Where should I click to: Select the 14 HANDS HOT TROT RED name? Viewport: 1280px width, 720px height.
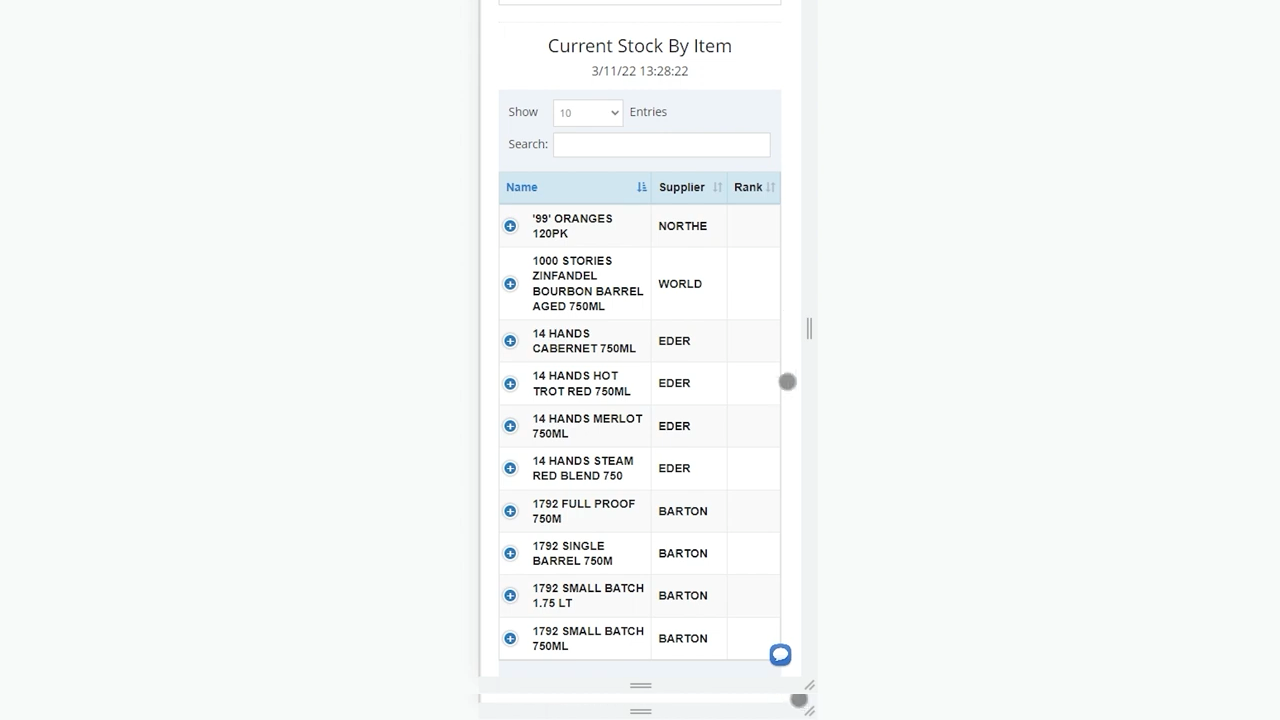tap(581, 384)
